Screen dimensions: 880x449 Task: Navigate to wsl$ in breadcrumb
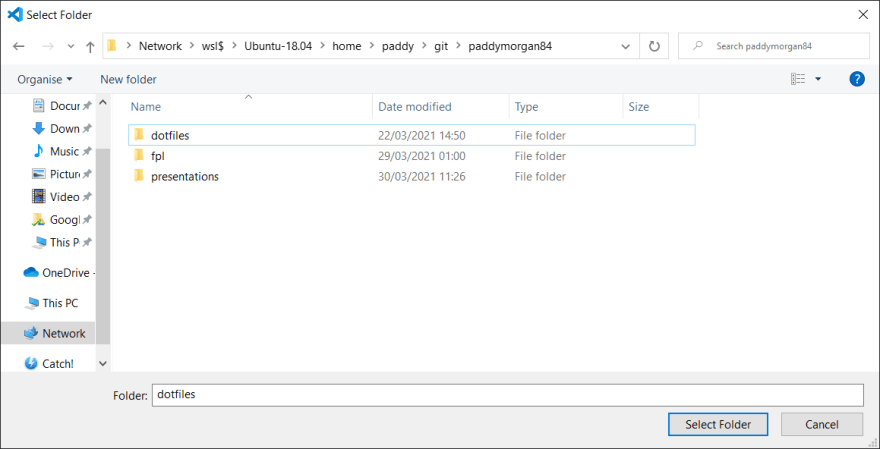point(213,47)
